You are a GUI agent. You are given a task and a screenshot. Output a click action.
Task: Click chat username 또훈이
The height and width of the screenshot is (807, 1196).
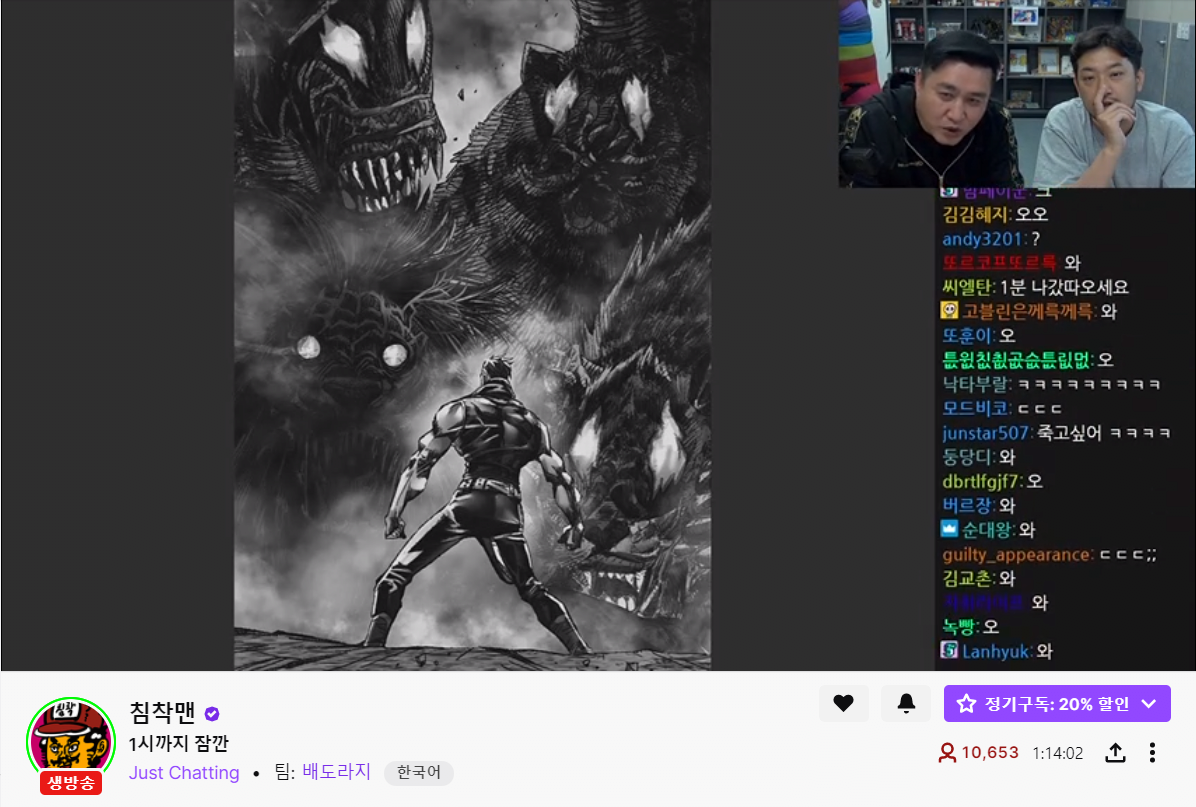(x=966, y=336)
